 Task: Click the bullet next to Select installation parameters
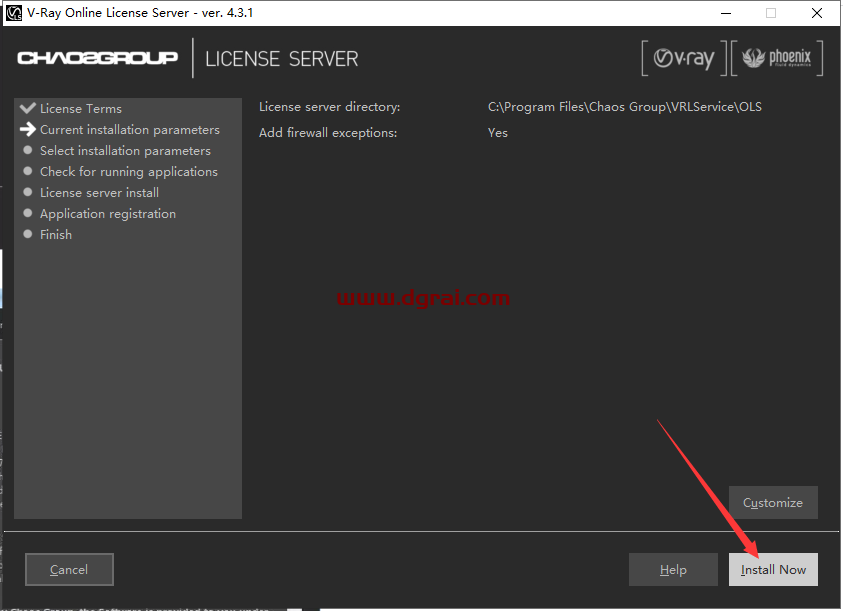pos(29,151)
